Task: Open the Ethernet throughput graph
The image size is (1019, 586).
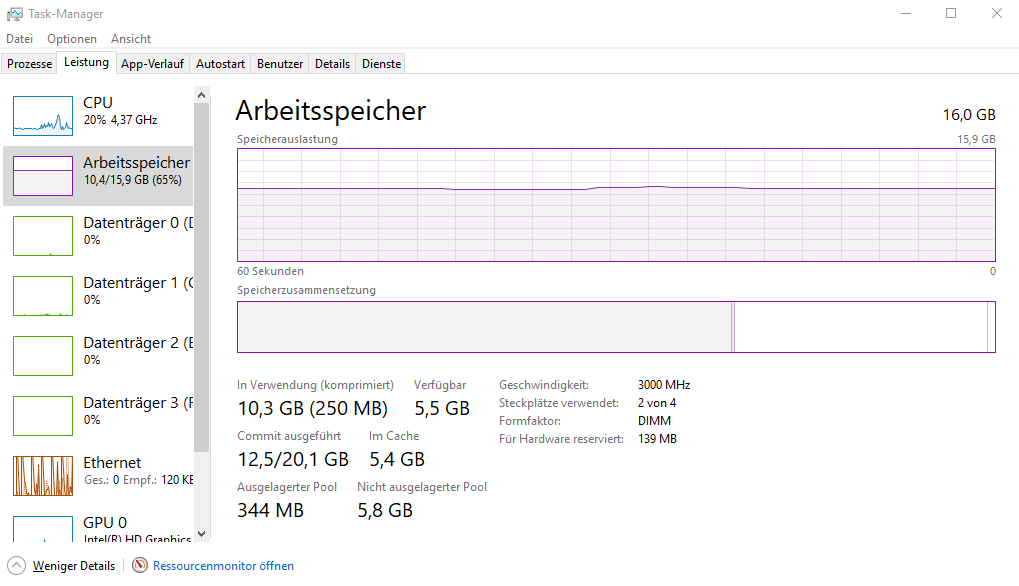Action: (43, 475)
